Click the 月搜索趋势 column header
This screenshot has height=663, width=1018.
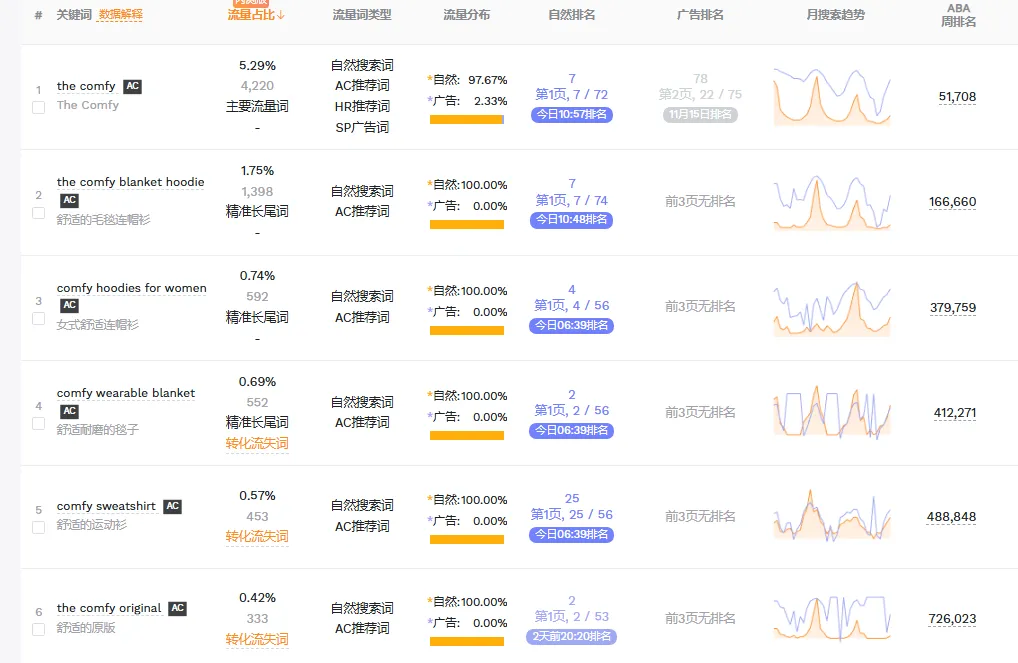pos(836,14)
